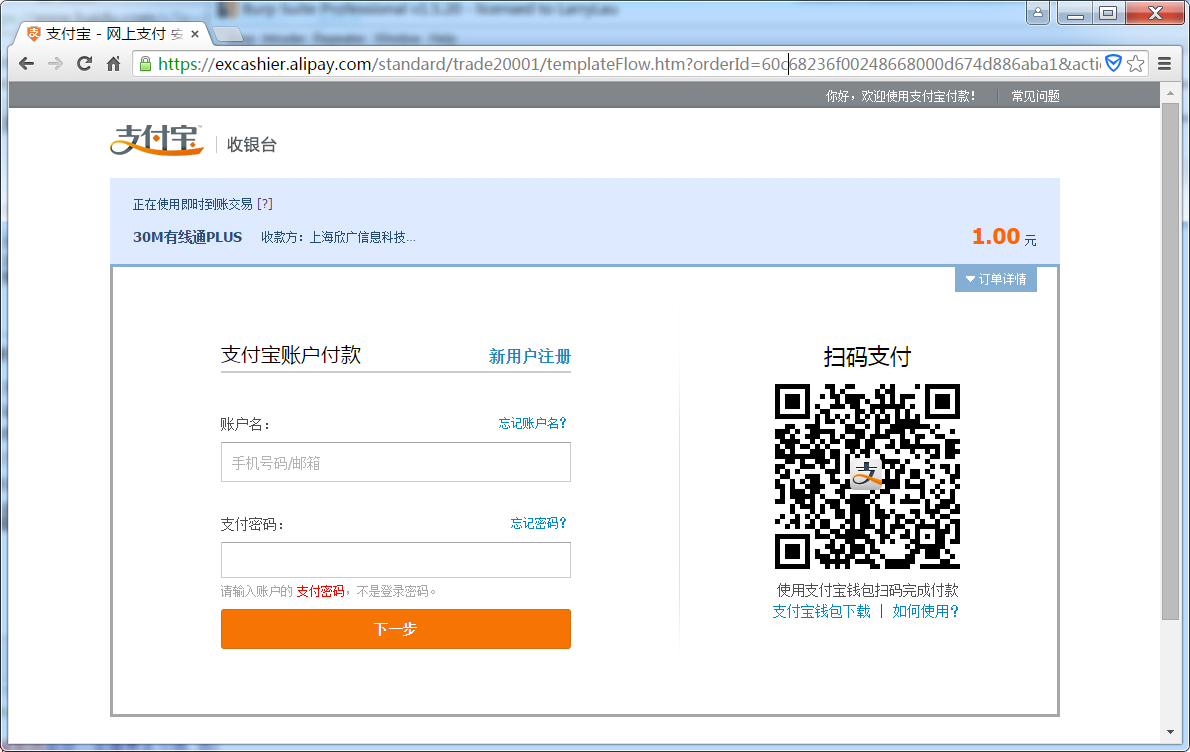Click the vertical scrollbar thumb
The height and width of the screenshot is (752, 1190).
(x=1170, y=361)
